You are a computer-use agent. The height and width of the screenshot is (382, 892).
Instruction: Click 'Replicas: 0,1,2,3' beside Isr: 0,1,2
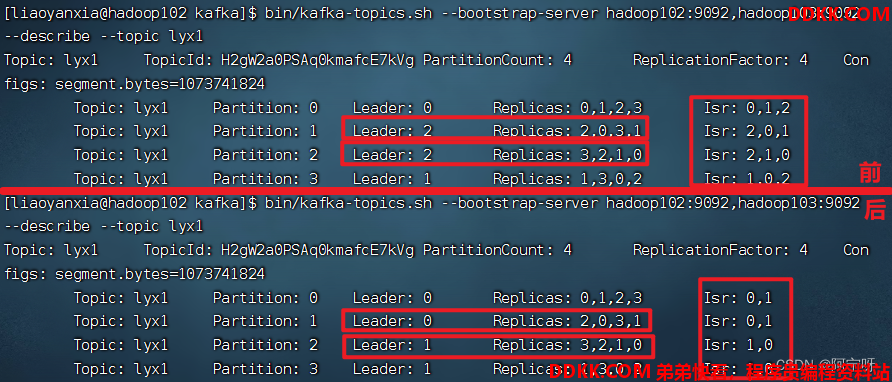tap(567, 108)
